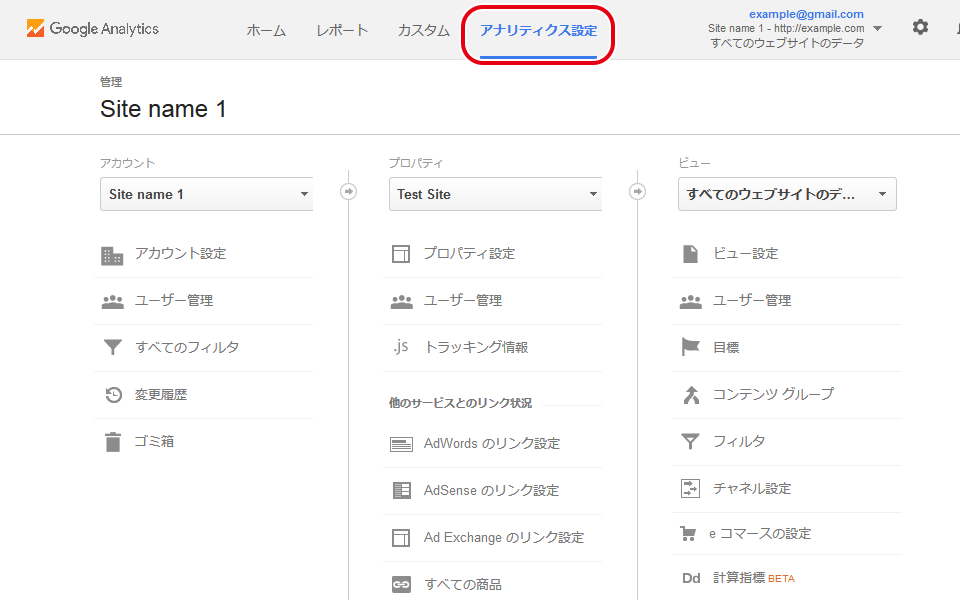
Task: Open 計算指標 BETA link
Action: pos(754,577)
